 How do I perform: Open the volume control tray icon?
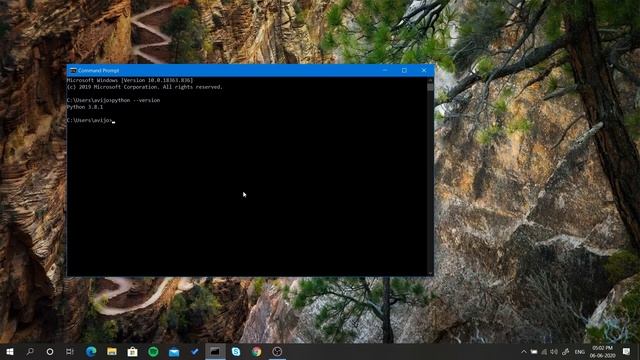(x=554, y=351)
